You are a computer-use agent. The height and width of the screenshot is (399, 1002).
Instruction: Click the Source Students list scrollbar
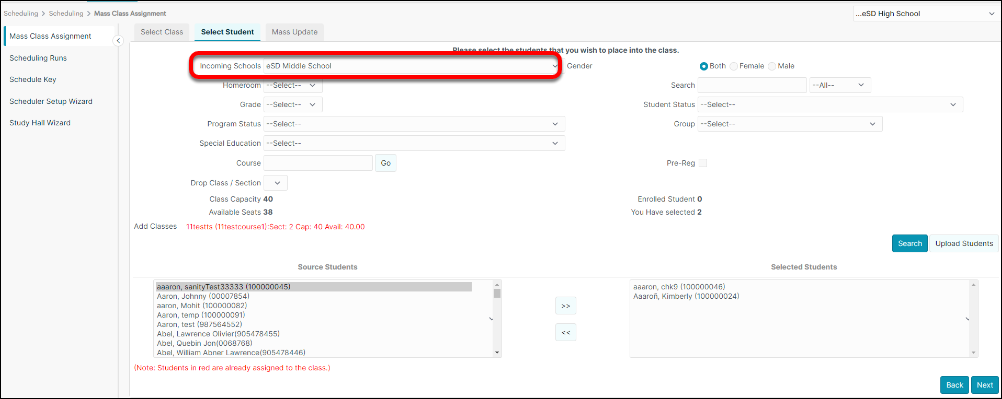click(497, 318)
